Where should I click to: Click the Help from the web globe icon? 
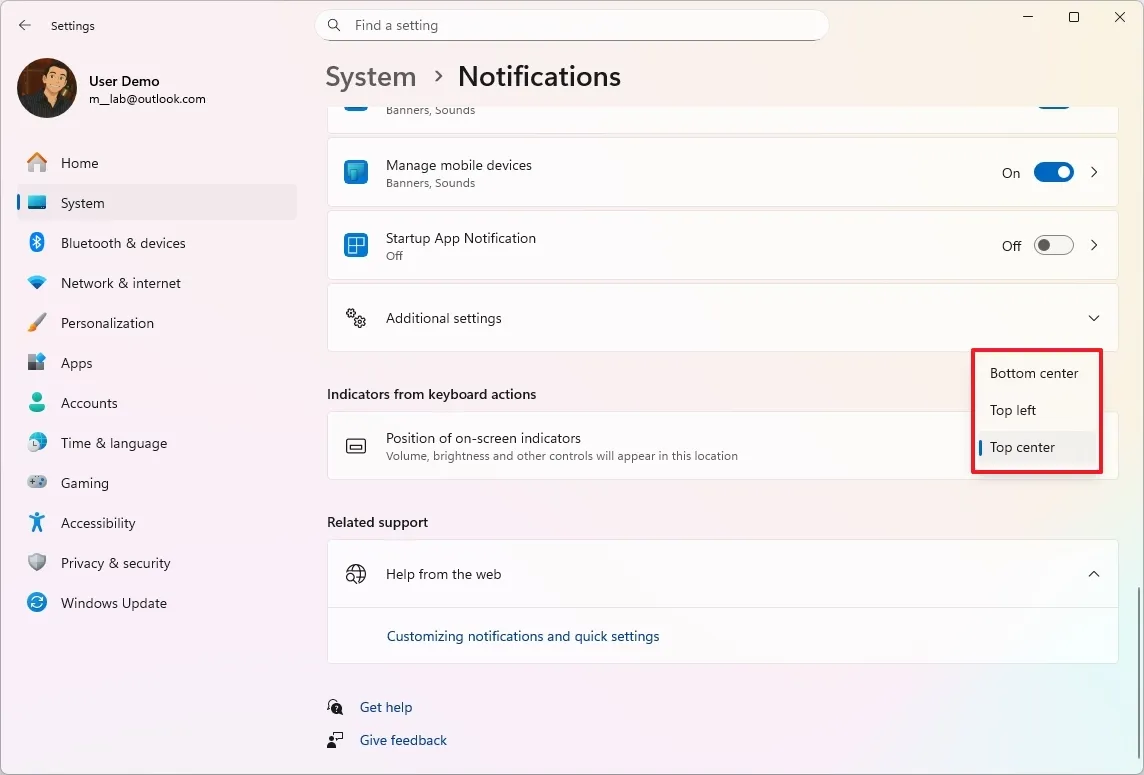(x=355, y=574)
